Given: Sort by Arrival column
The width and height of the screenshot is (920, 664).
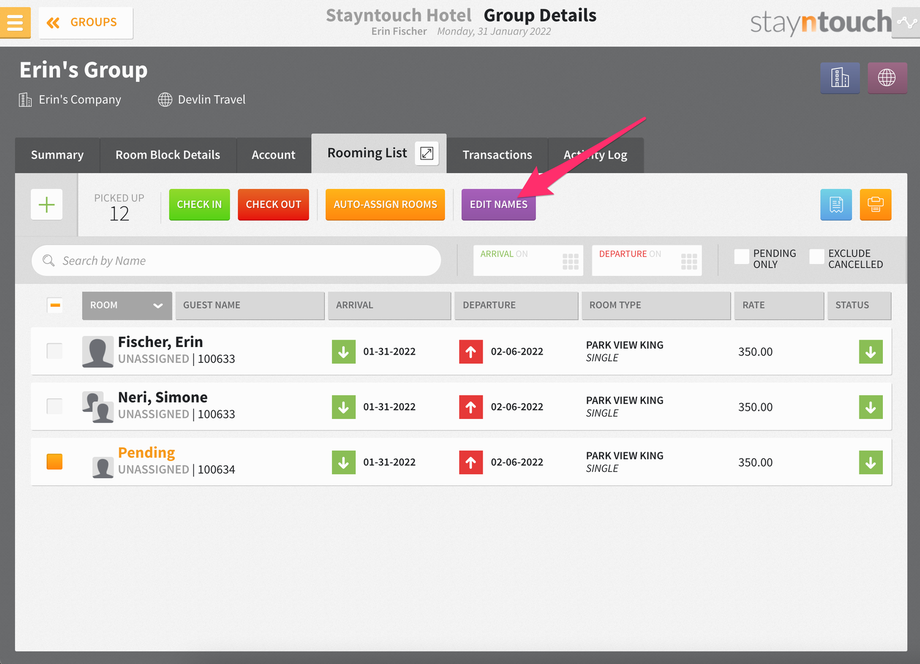Looking at the screenshot, I should coord(390,306).
